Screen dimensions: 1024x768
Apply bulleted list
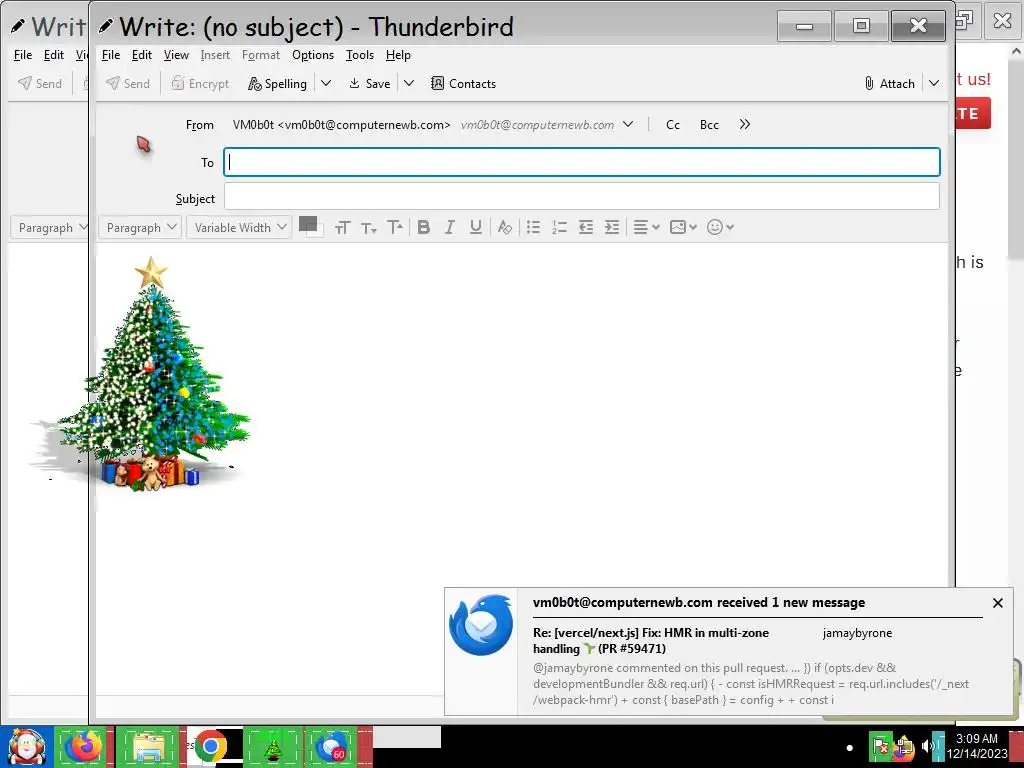534,227
